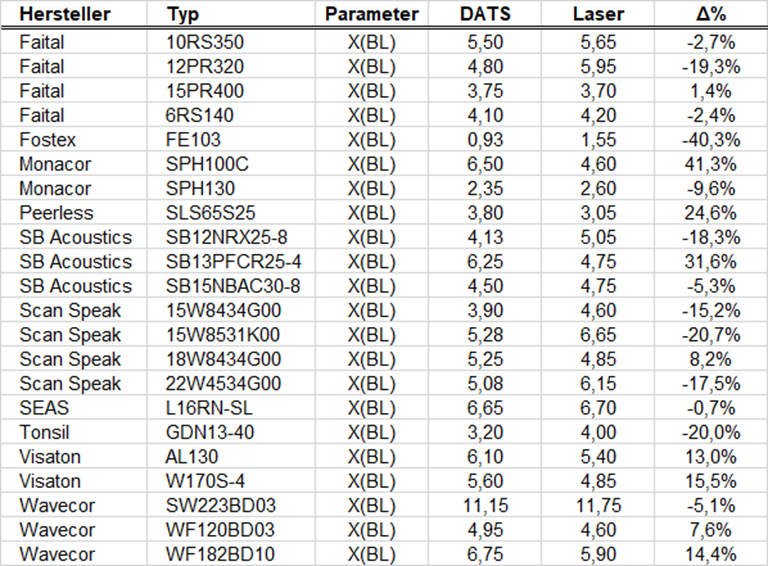Click the Laser value 5,90
The height and width of the screenshot is (566, 768).
pyautogui.click(x=598, y=555)
